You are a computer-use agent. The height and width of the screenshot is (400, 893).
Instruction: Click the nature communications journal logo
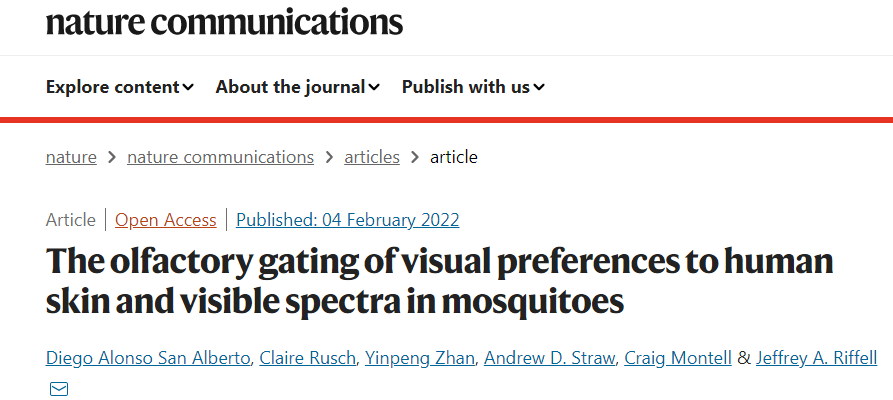pyautogui.click(x=224, y=22)
